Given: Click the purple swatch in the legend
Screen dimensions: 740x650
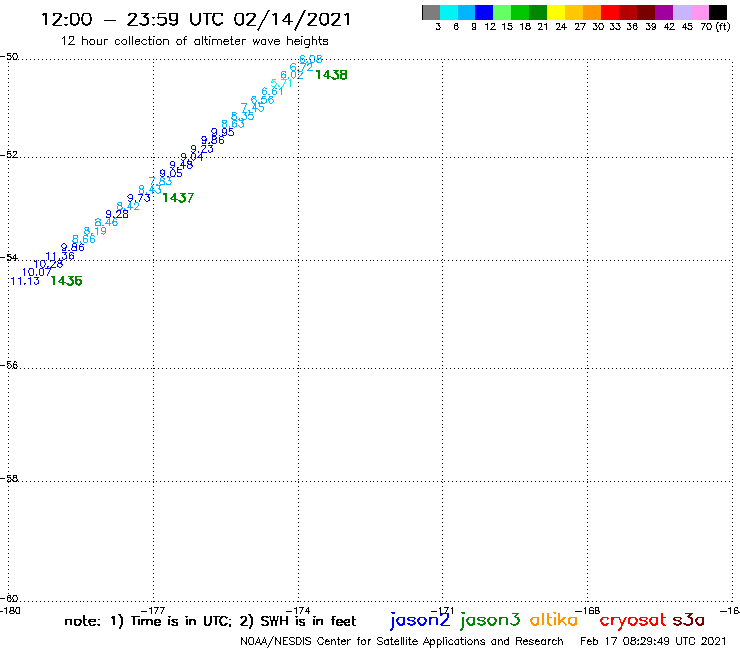Looking at the screenshot, I should (x=663, y=12).
